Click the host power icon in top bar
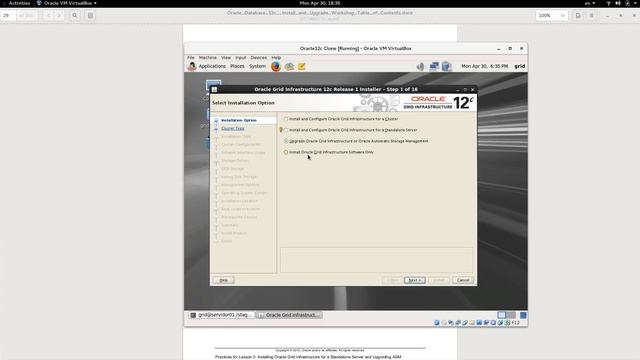 pos(627,3)
